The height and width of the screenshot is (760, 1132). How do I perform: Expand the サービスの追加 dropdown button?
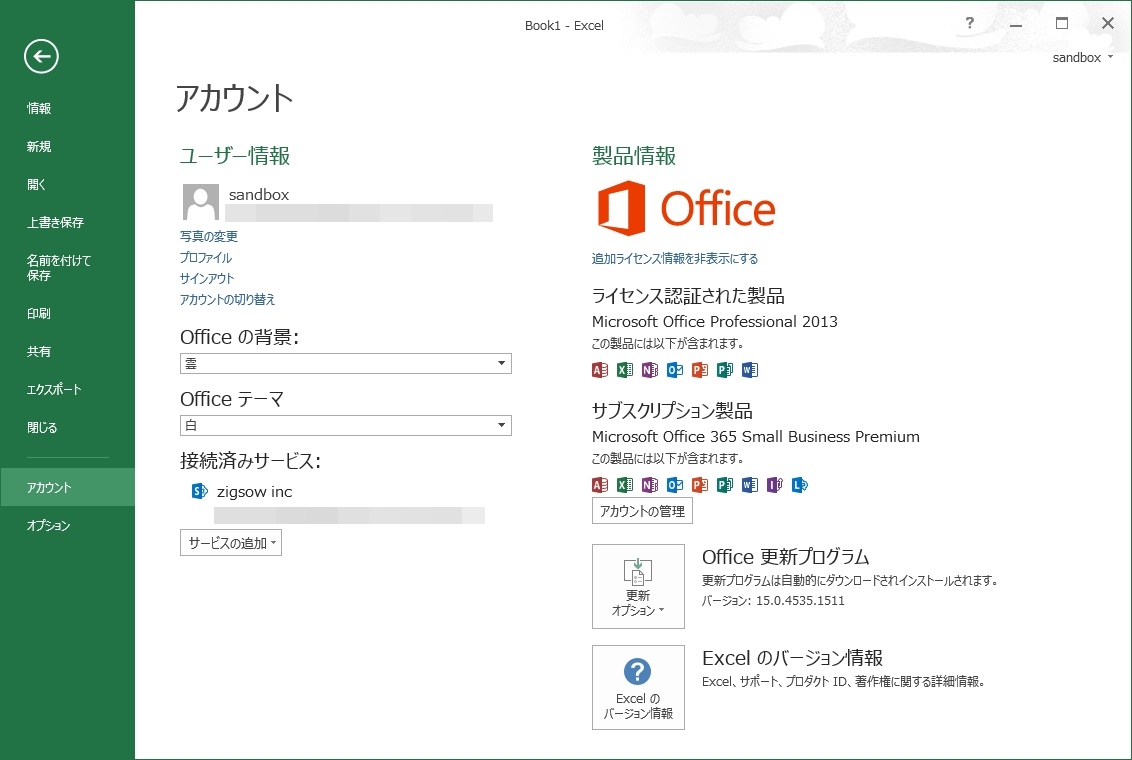click(231, 543)
